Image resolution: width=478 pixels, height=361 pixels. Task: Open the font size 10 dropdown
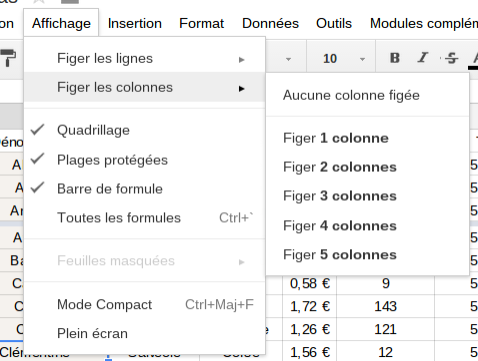point(343,59)
